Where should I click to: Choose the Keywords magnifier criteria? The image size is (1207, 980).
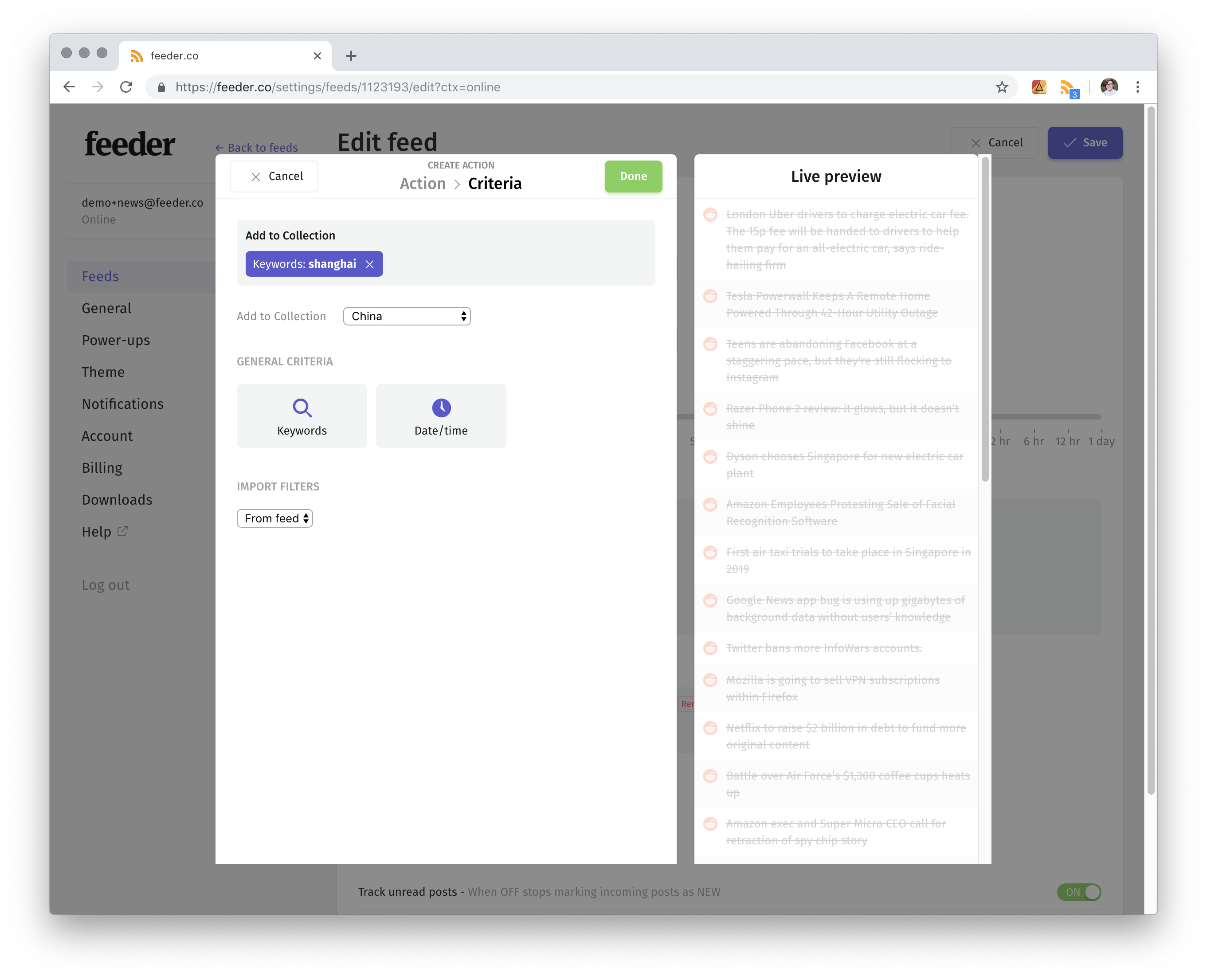pyautogui.click(x=302, y=416)
